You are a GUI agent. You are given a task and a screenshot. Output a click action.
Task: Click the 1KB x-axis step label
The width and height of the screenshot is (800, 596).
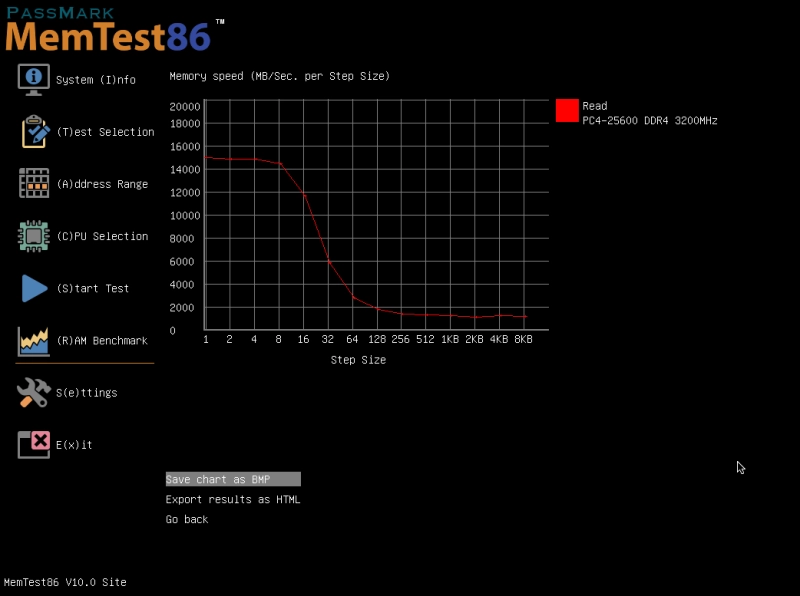coord(450,339)
